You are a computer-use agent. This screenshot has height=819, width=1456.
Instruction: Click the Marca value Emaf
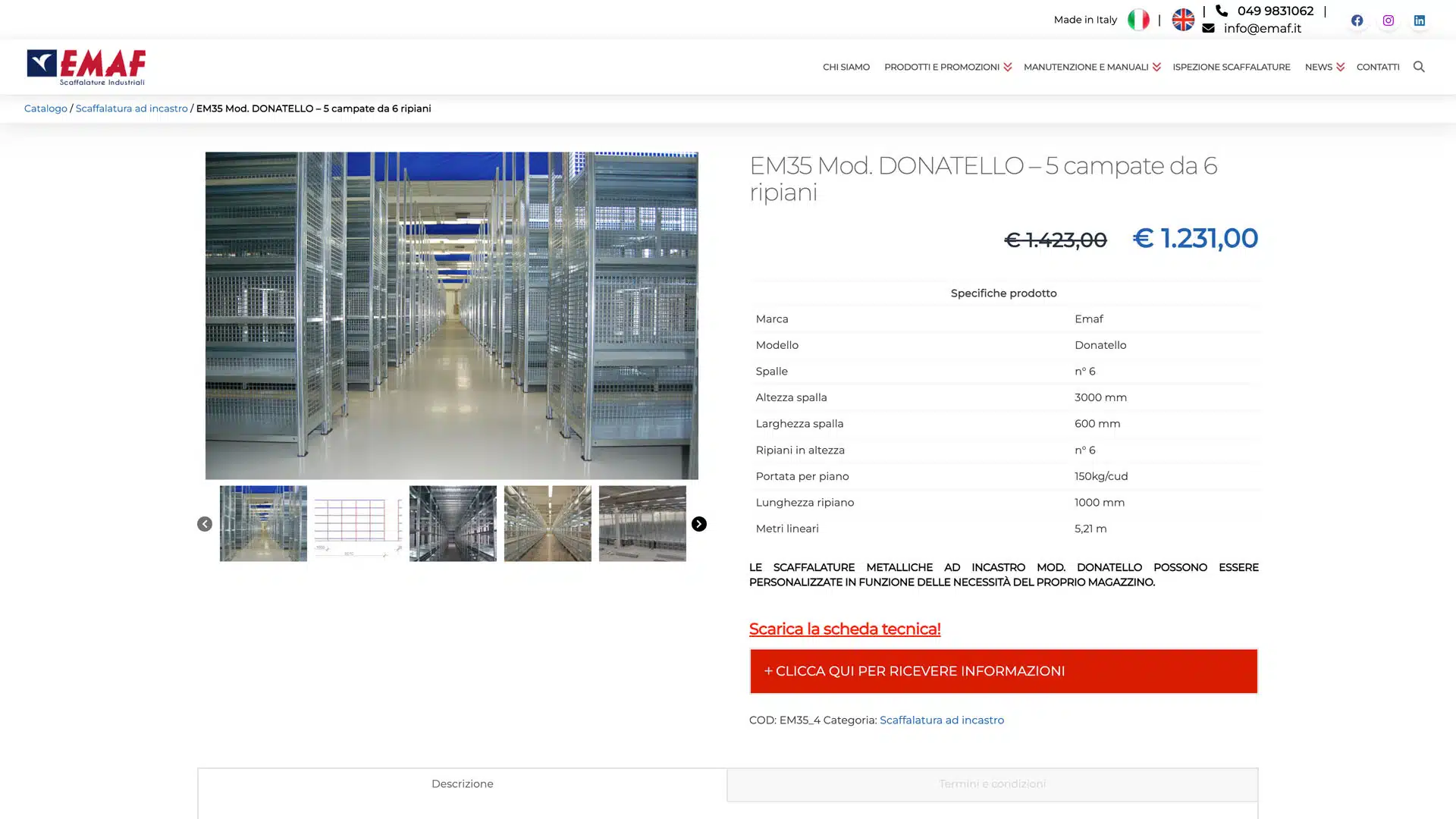[x=1089, y=319]
